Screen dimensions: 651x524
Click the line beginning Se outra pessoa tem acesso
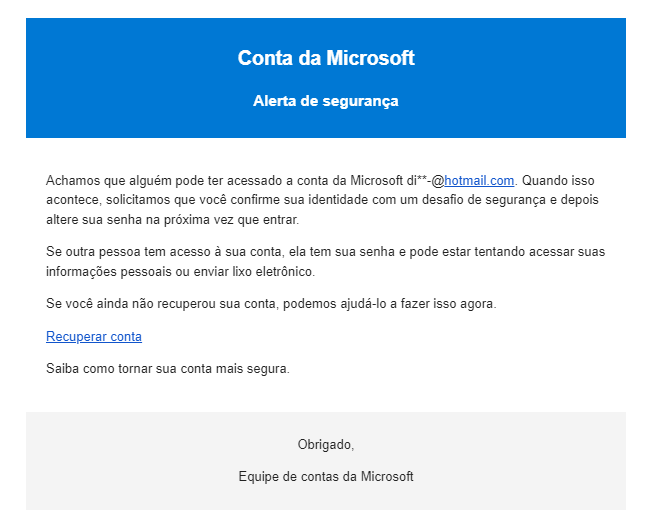pyautogui.click(x=326, y=252)
